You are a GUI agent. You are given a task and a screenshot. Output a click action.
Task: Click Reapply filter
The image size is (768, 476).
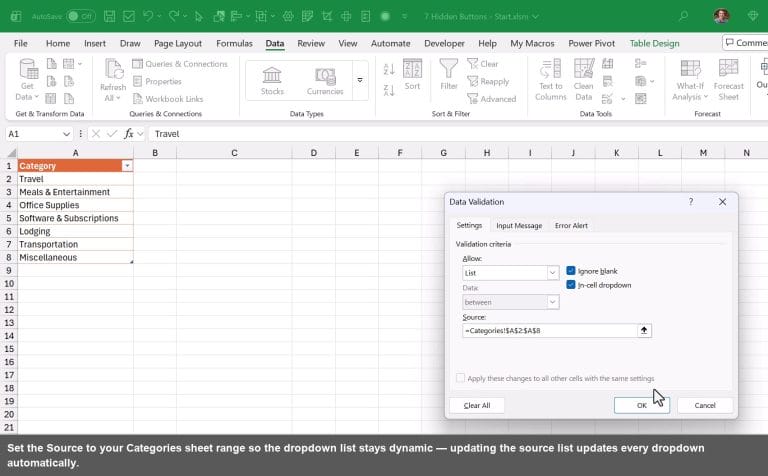tap(488, 81)
